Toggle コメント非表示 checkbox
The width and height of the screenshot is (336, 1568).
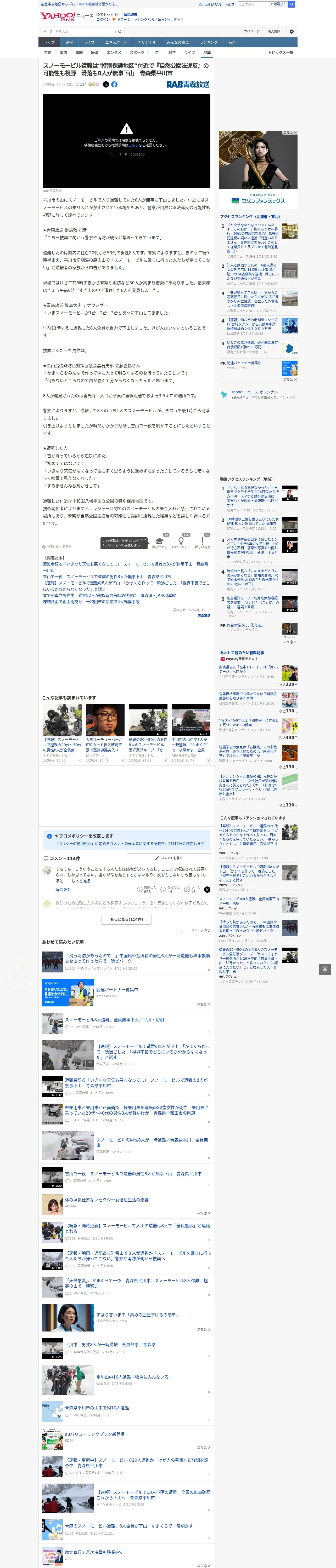[x=183, y=930]
